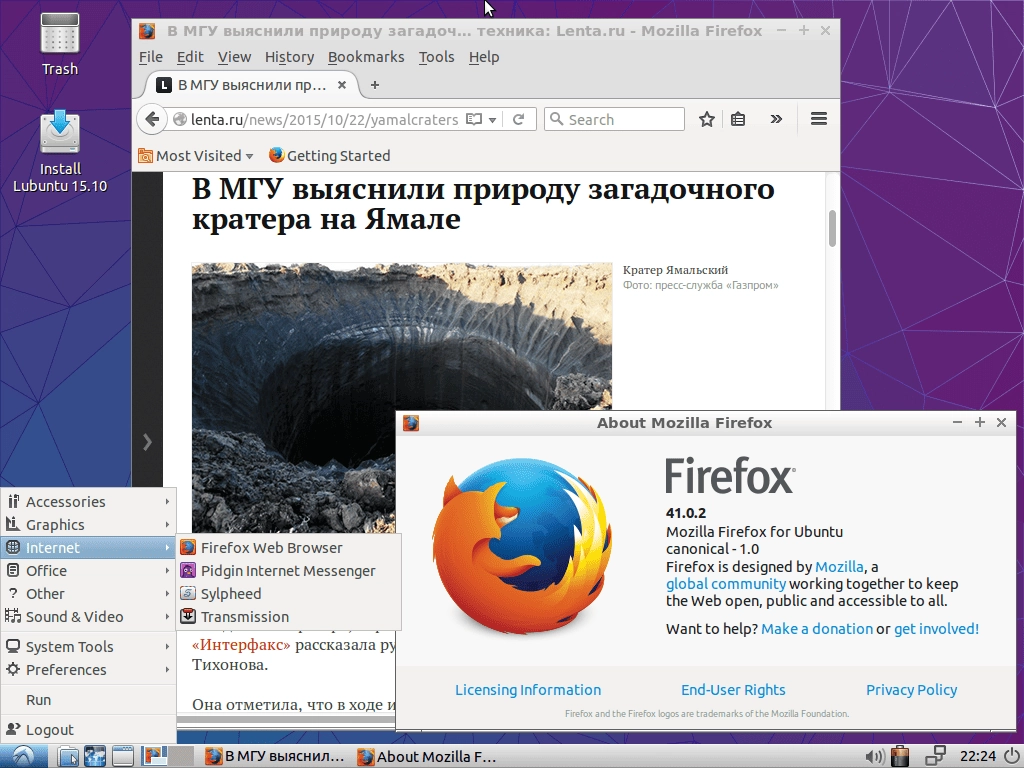
Task: Expand the Sound & Video menu category
Action: click(x=89, y=616)
